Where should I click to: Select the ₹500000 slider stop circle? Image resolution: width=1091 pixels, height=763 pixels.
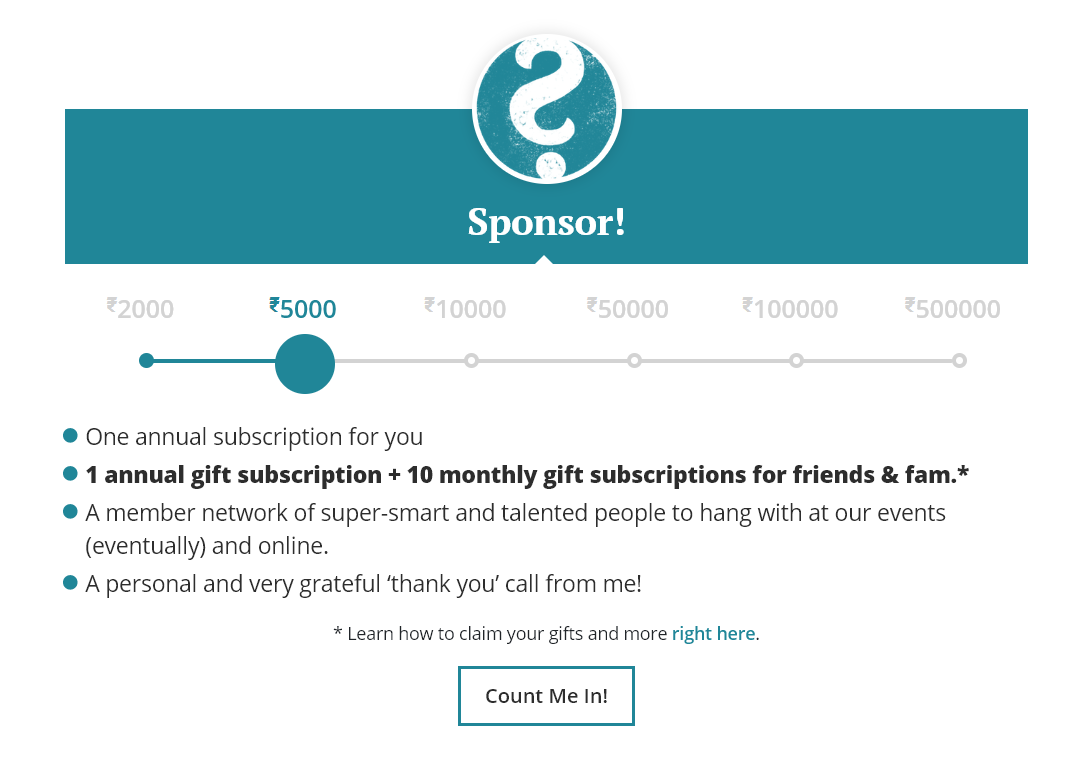tap(959, 360)
